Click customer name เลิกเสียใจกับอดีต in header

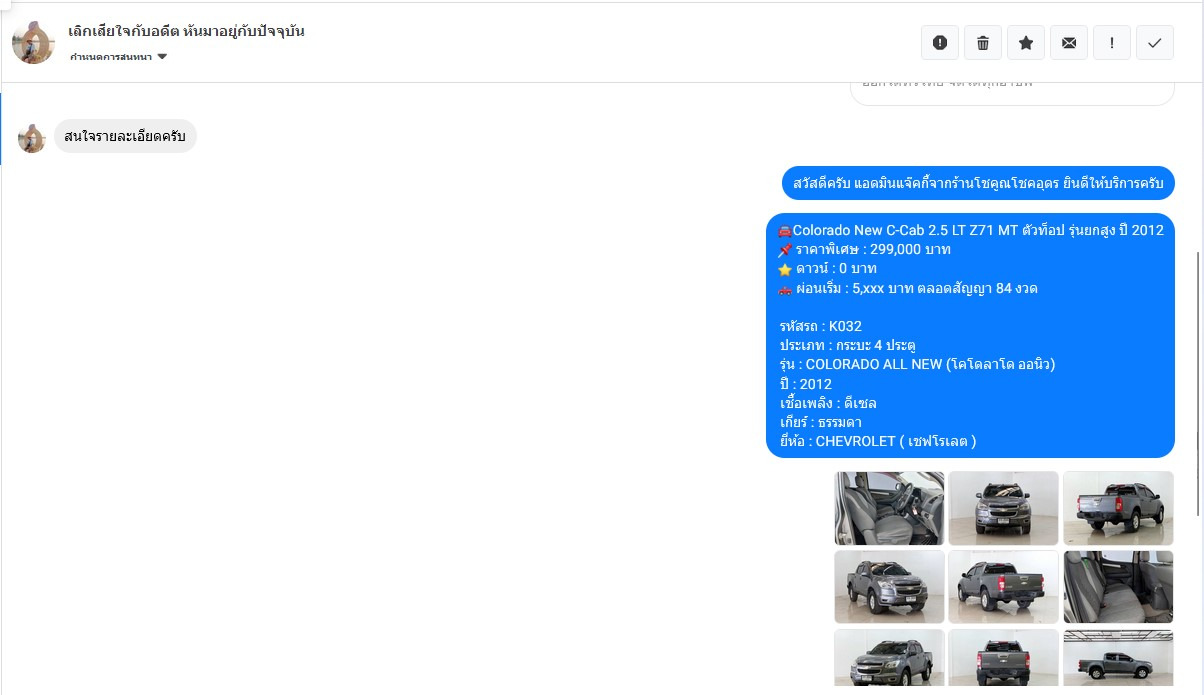coord(187,31)
